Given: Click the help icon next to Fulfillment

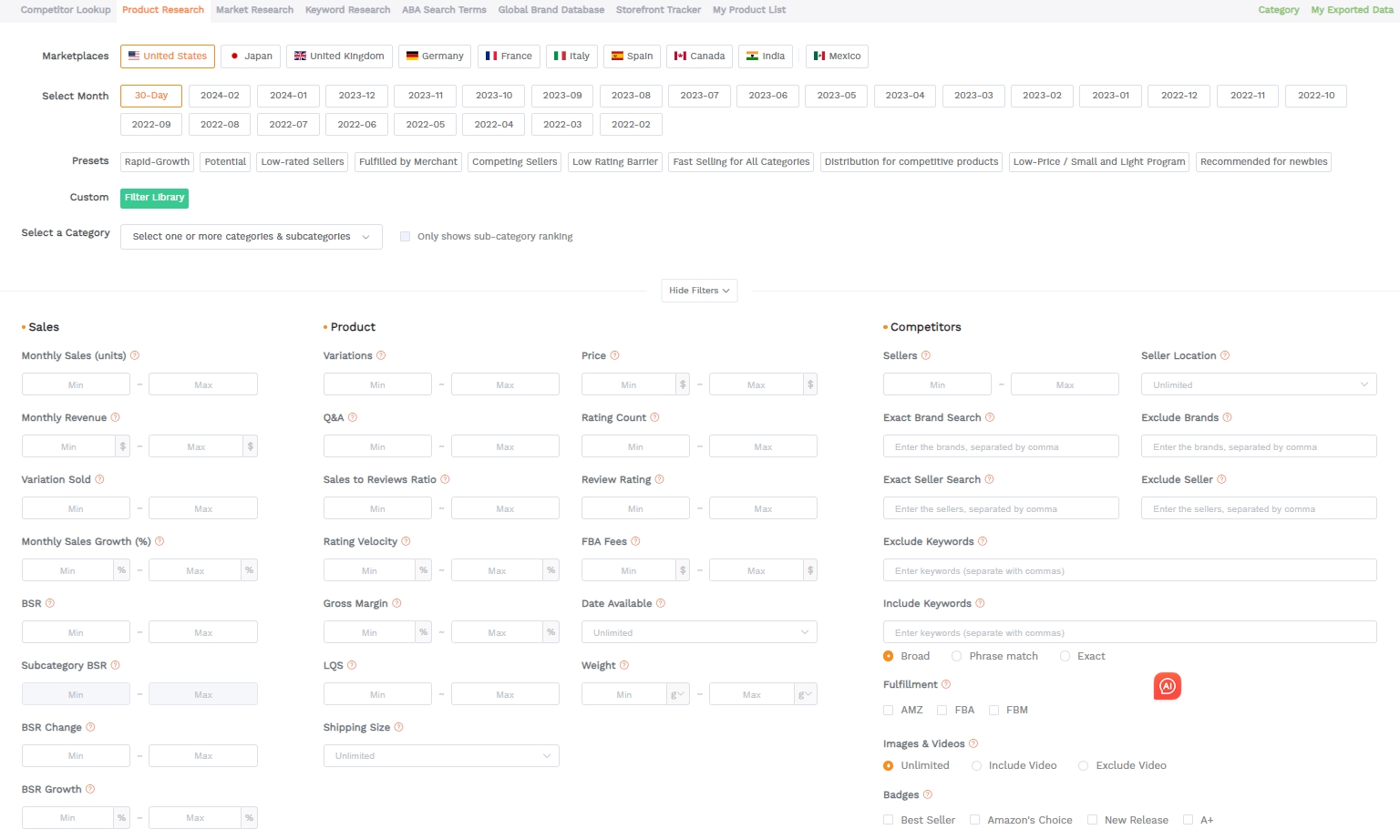Looking at the screenshot, I should tap(945, 684).
